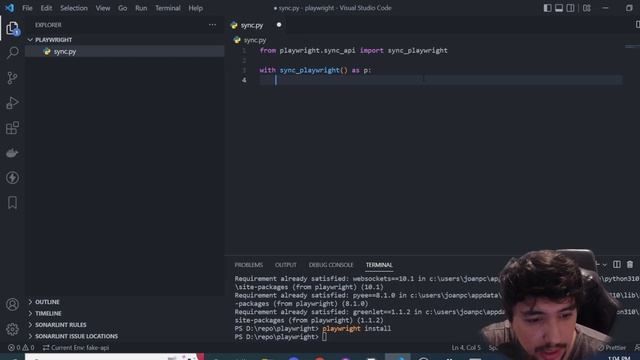Open the Edit menu

click(46, 8)
